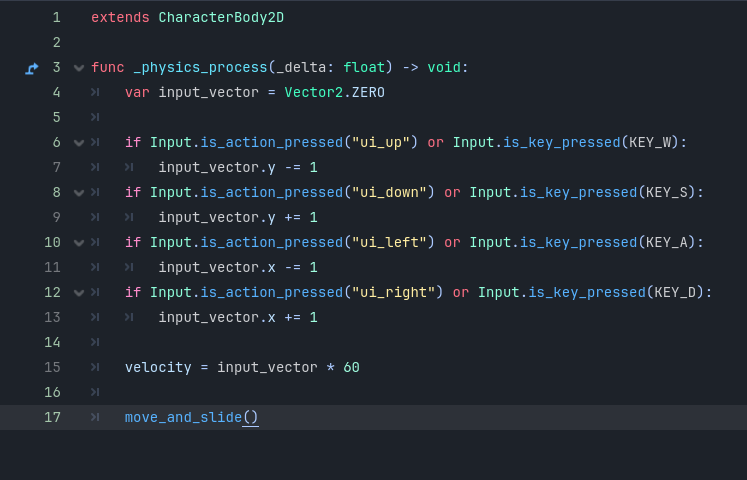Collapse the ui_left if block on line 10
This screenshot has width=747, height=480.
coord(79,243)
